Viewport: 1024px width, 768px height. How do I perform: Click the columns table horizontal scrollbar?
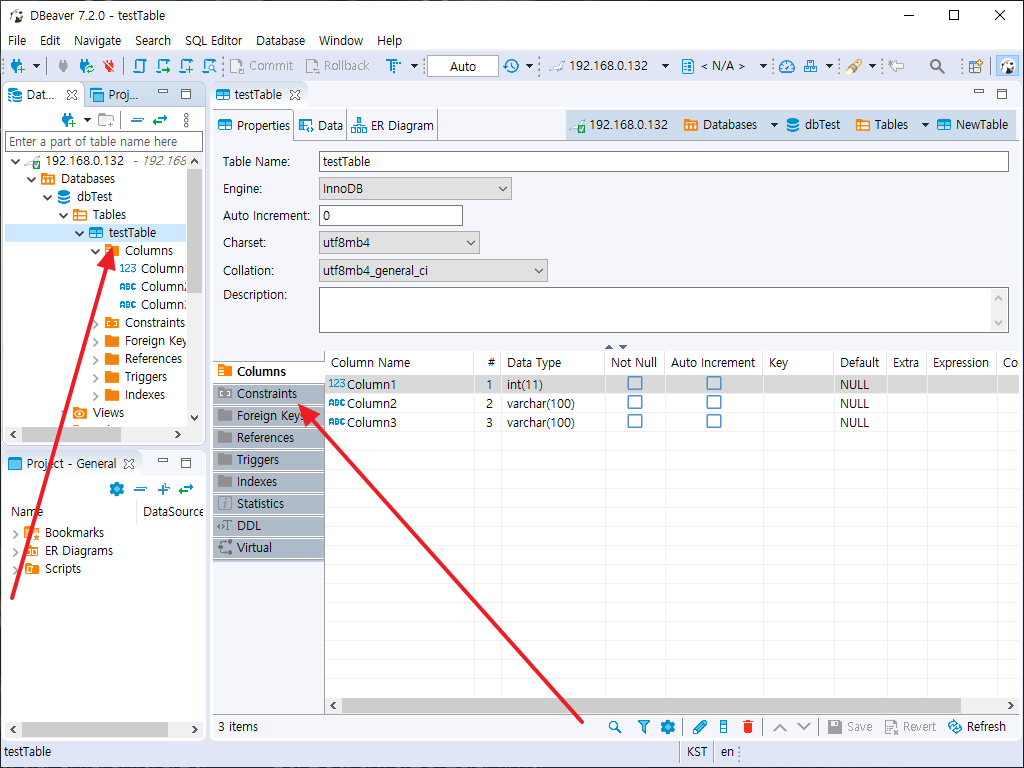click(650, 705)
